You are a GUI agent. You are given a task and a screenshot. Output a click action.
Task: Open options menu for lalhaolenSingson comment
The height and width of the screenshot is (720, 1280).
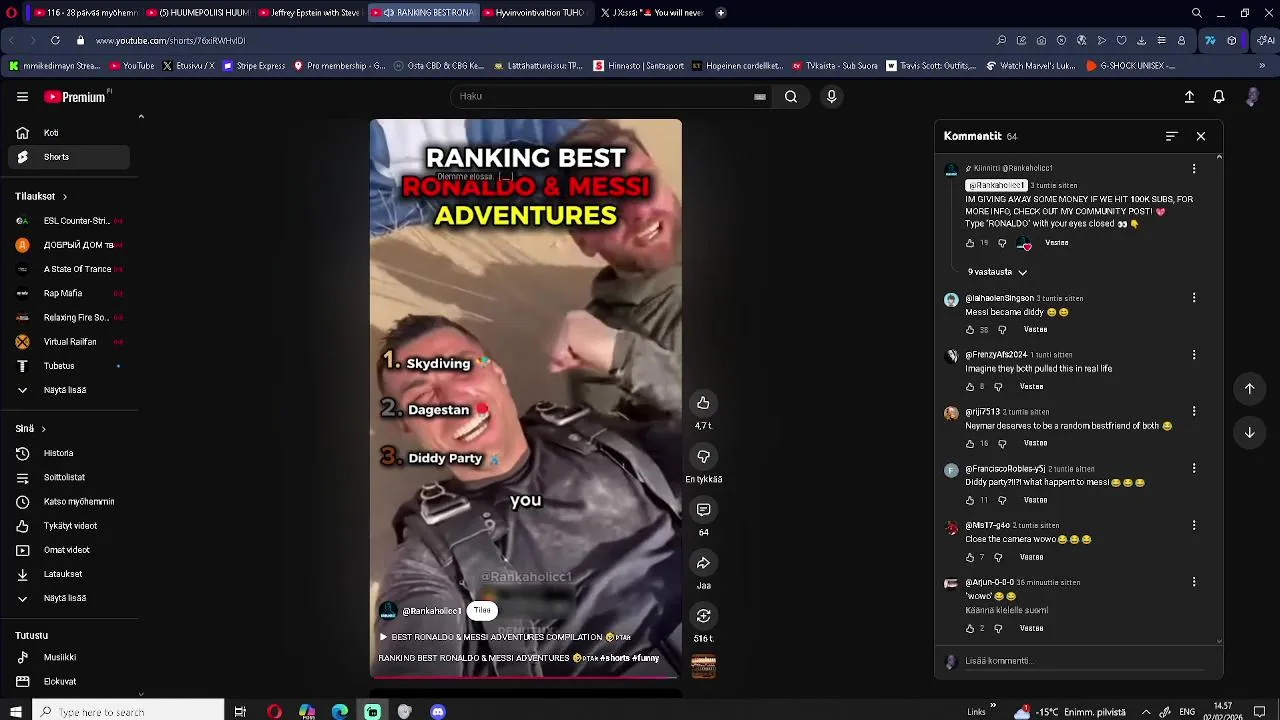point(1194,298)
